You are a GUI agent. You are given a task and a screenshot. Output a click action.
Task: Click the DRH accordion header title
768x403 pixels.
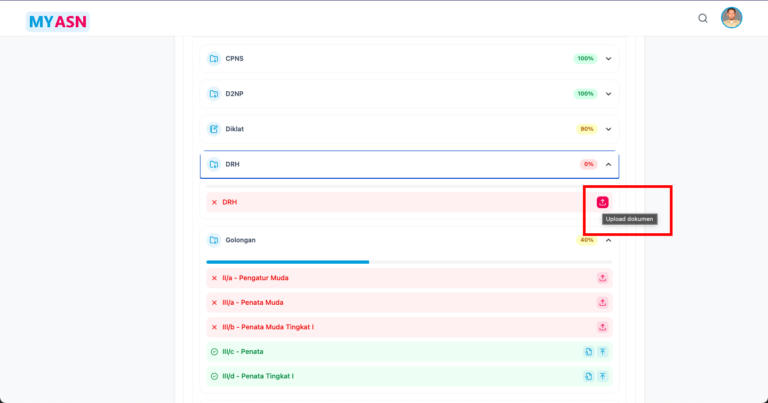(x=232, y=164)
